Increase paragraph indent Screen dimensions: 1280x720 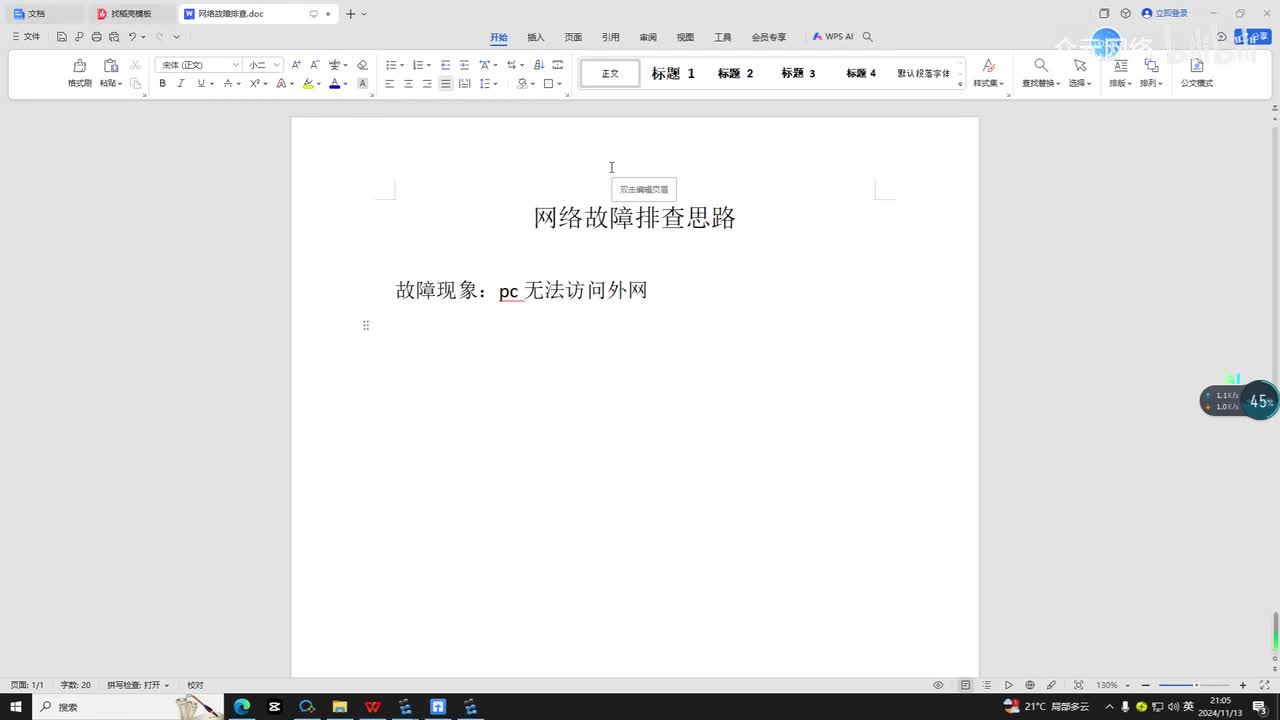(x=464, y=65)
